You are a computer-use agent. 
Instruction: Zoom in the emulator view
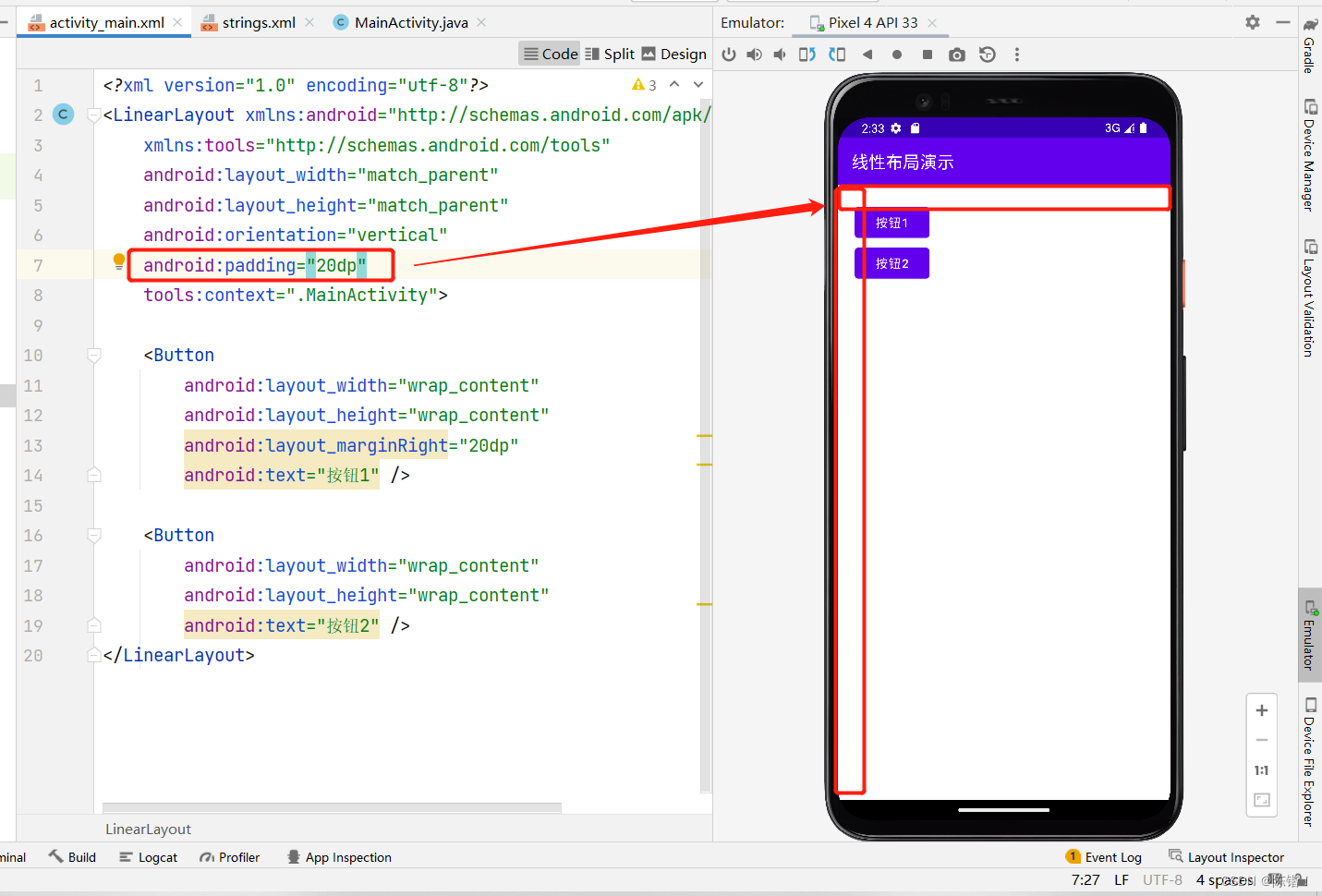[1262, 710]
